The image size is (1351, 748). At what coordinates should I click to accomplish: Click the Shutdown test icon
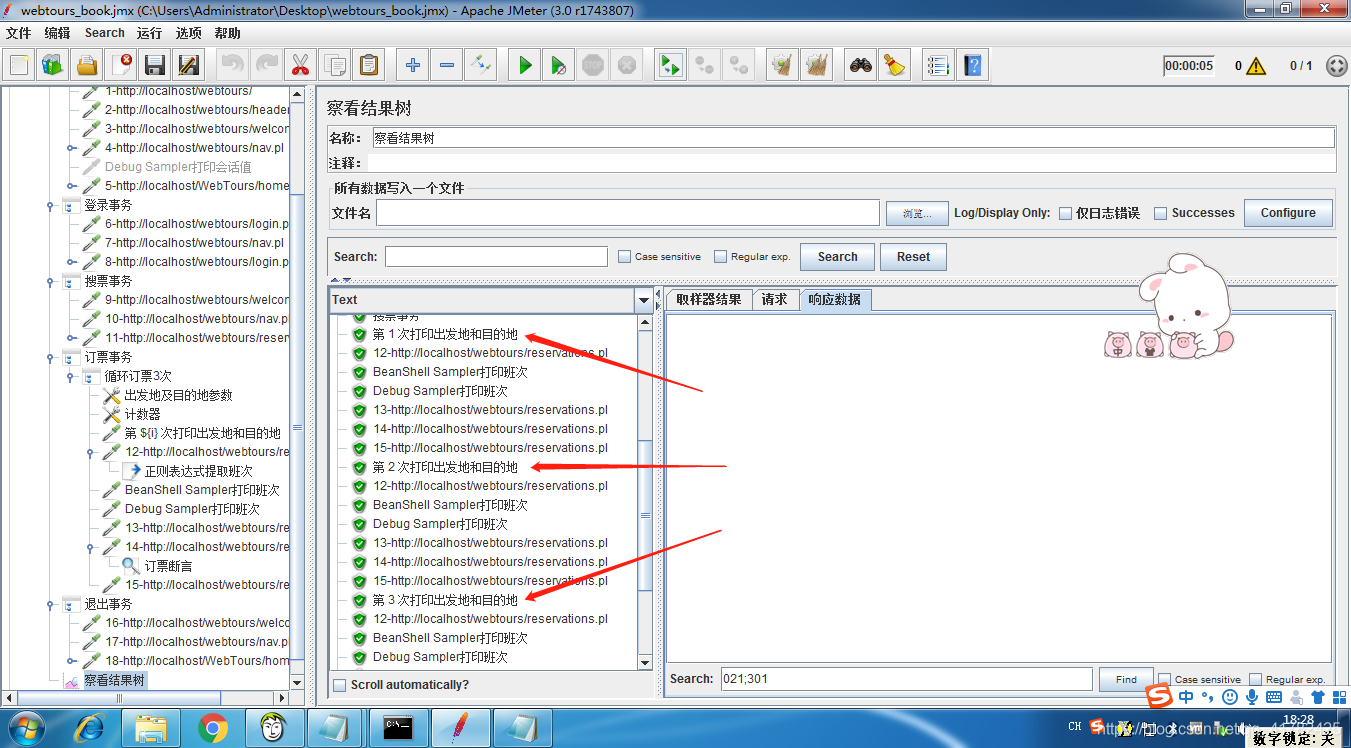(626, 66)
